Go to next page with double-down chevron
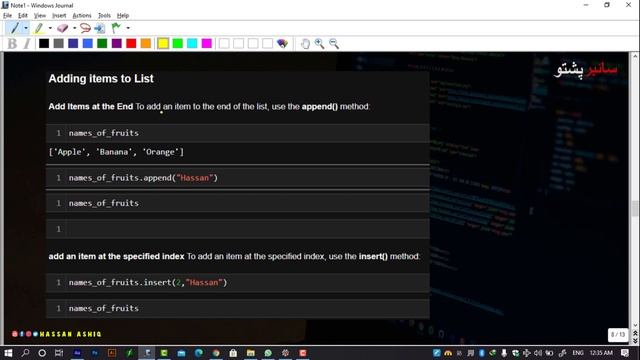 [635, 341]
